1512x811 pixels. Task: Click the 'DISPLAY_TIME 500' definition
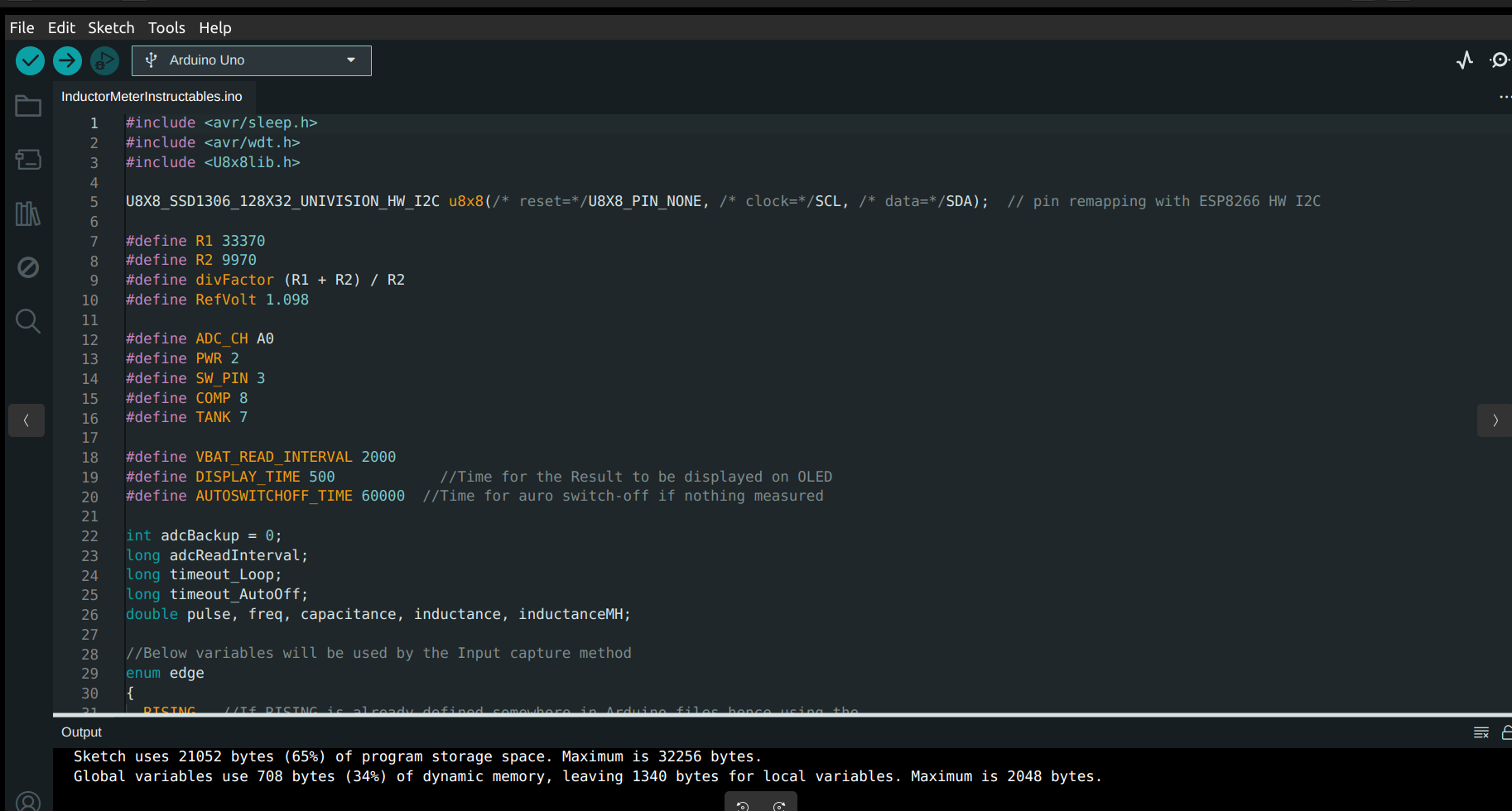[265, 477]
